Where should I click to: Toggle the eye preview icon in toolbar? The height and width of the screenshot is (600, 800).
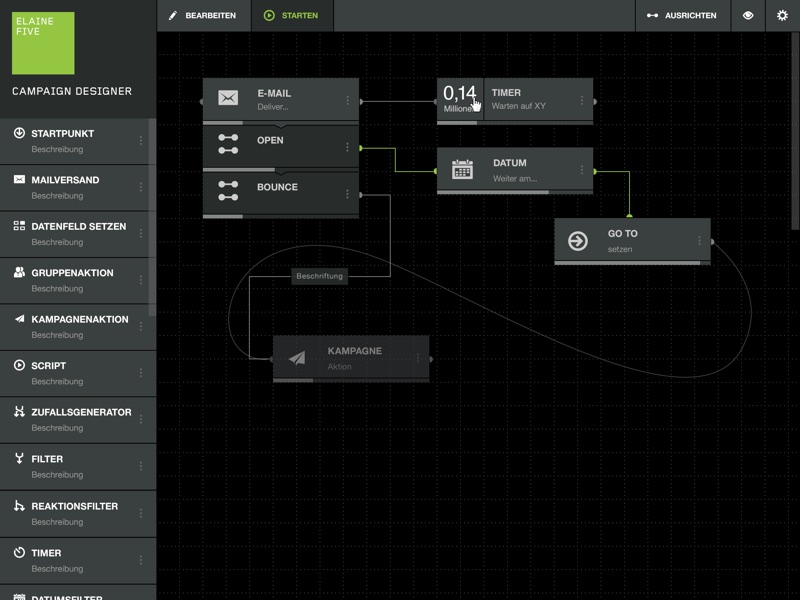(x=748, y=16)
